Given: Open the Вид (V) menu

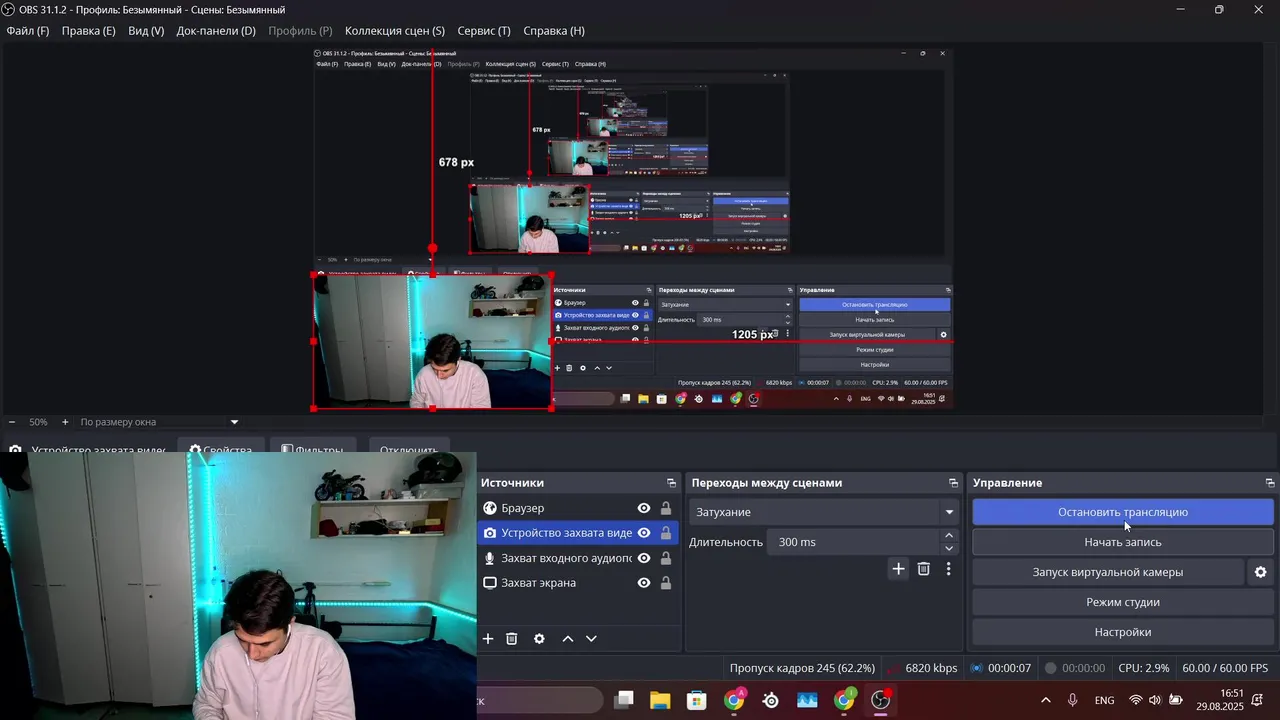Looking at the screenshot, I should [x=146, y=31].
